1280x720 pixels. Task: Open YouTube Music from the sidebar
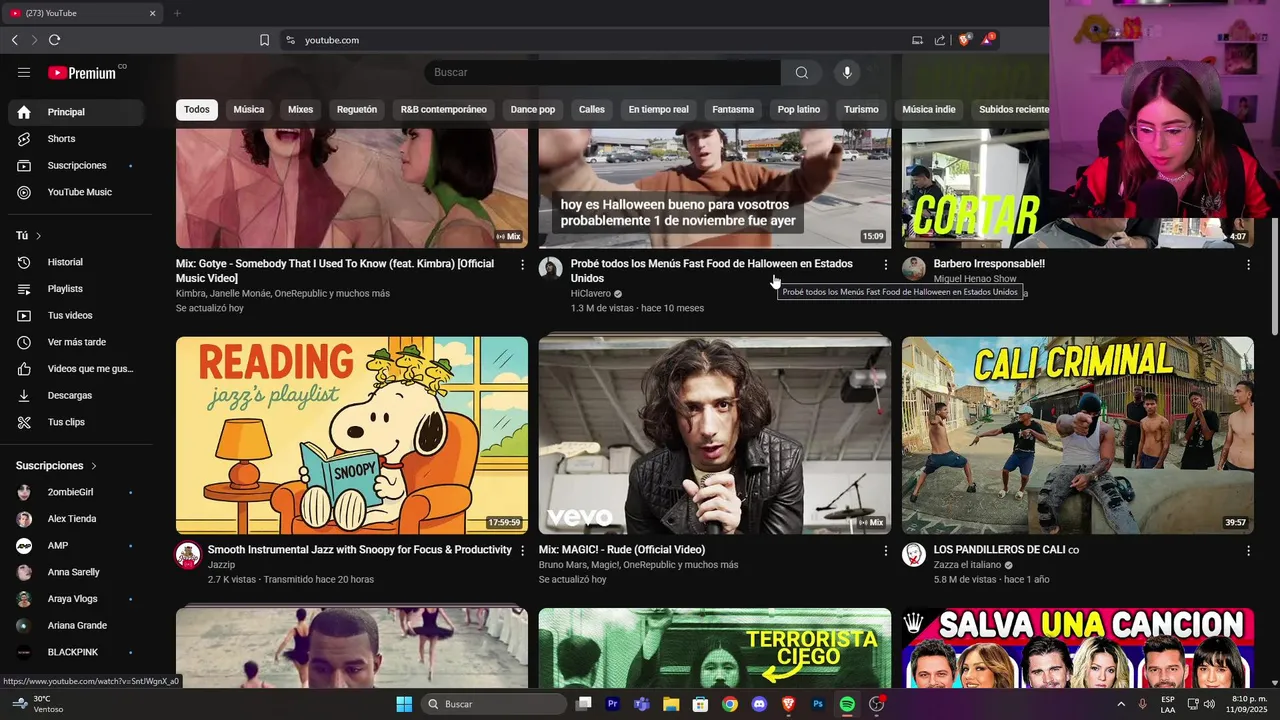click(76, 192)
